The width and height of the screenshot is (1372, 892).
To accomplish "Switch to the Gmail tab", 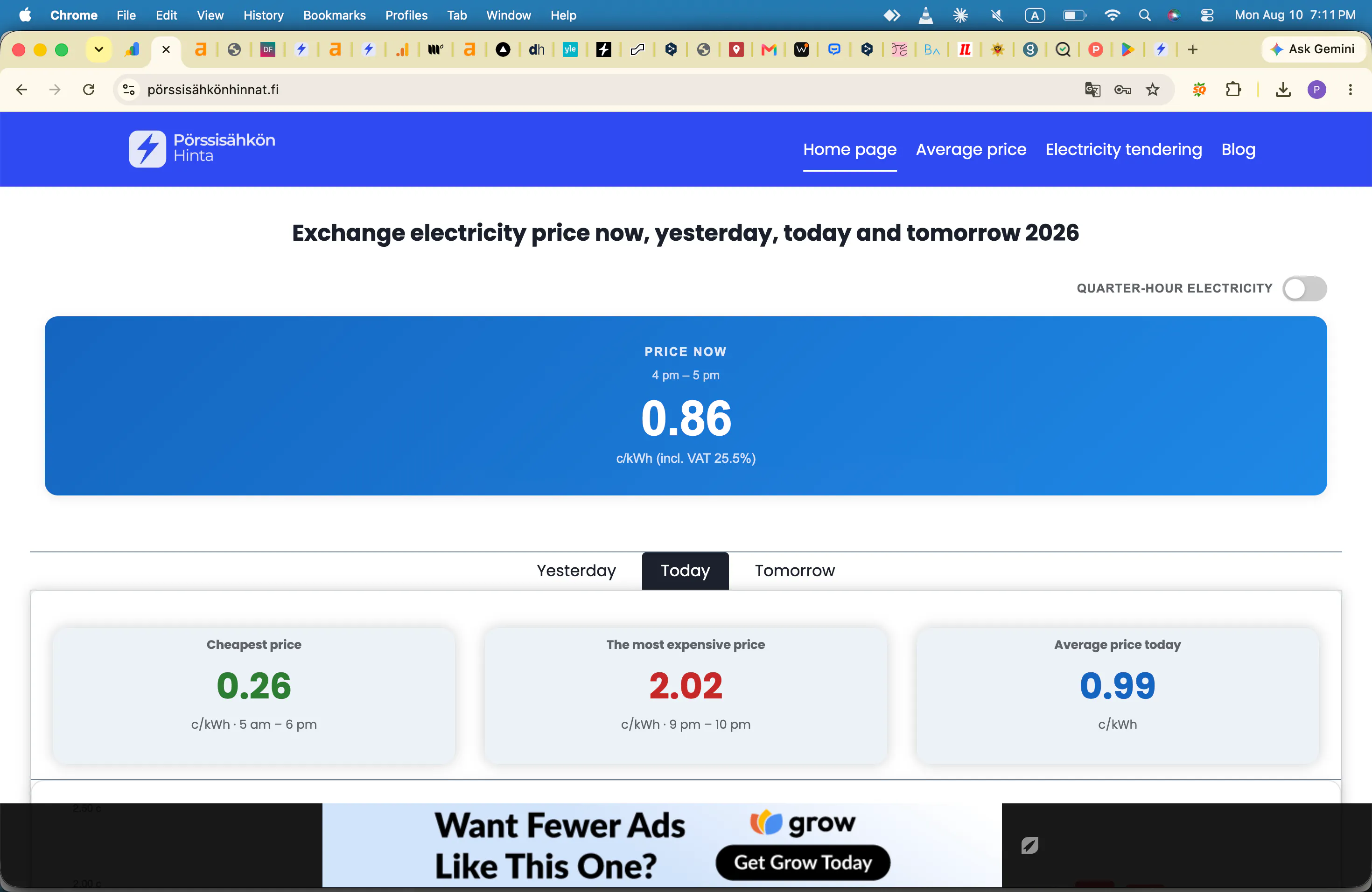I will (x=769, y=49).
